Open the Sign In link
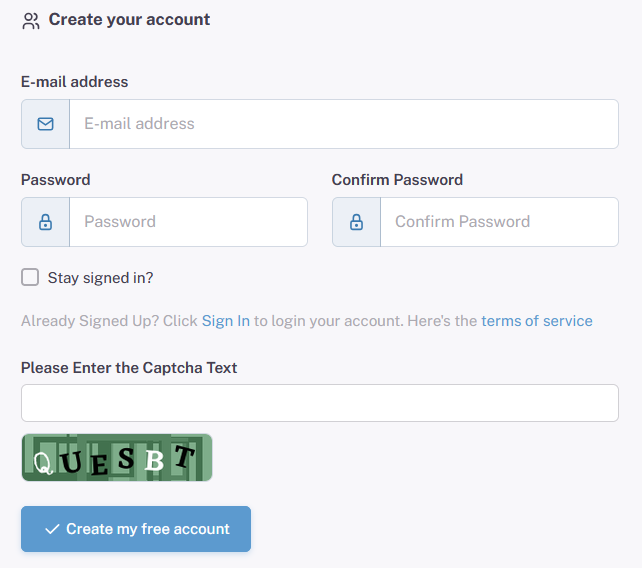This screenshot has height=568, width=642. [x=226, y=321]
